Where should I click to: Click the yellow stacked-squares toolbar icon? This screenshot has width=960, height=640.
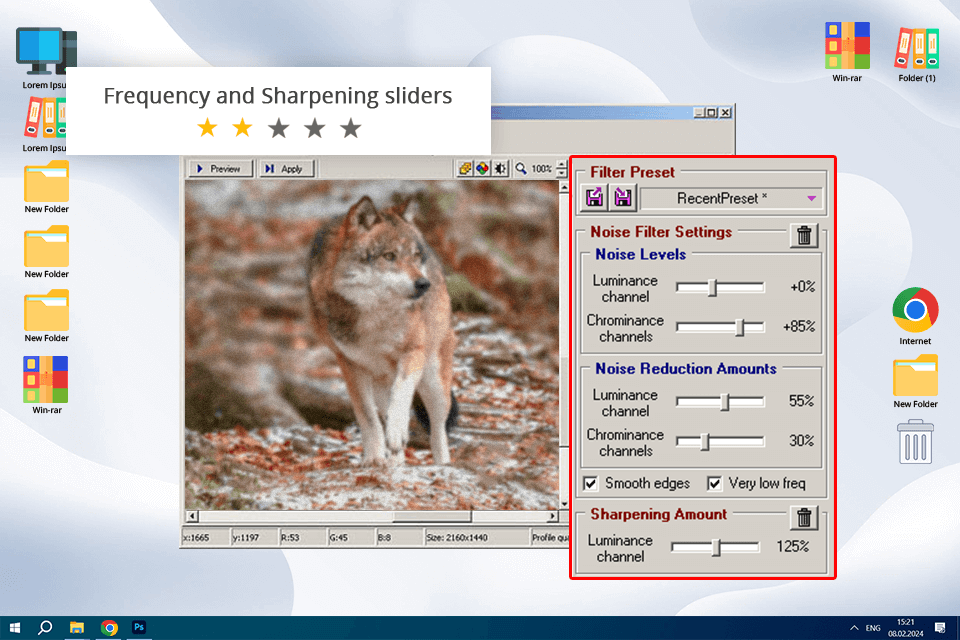(x=465, y=168)
